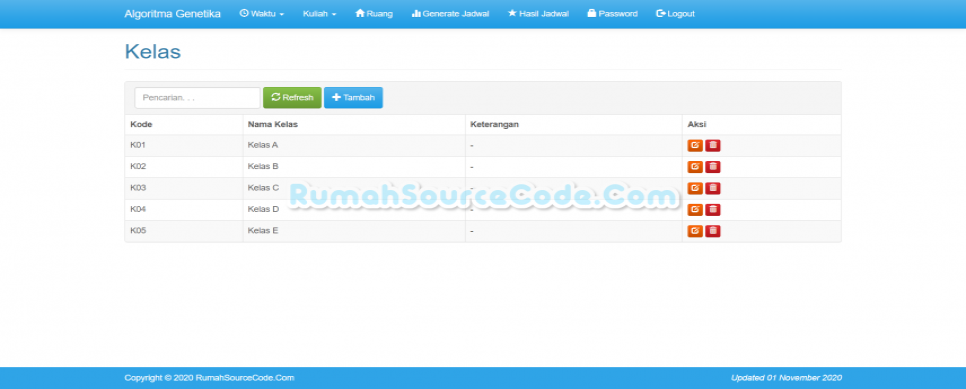Edit the K03 Kelas C row
The width and height of the screenshot is (966, 389).
click(x=695, y=188)
